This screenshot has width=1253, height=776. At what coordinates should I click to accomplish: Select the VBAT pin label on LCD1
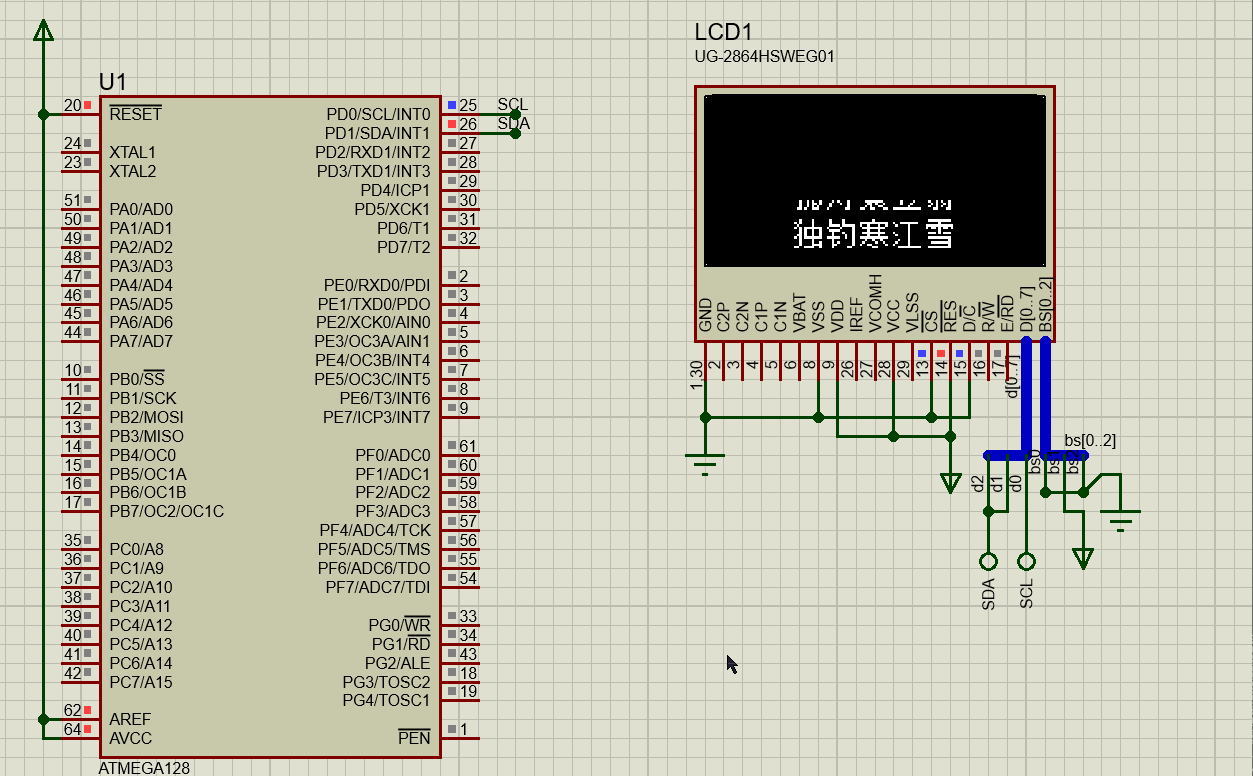[800, 313]
